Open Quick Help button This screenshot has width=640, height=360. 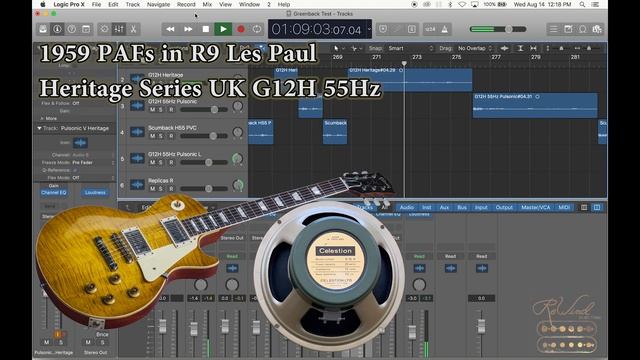coord(71,29)
